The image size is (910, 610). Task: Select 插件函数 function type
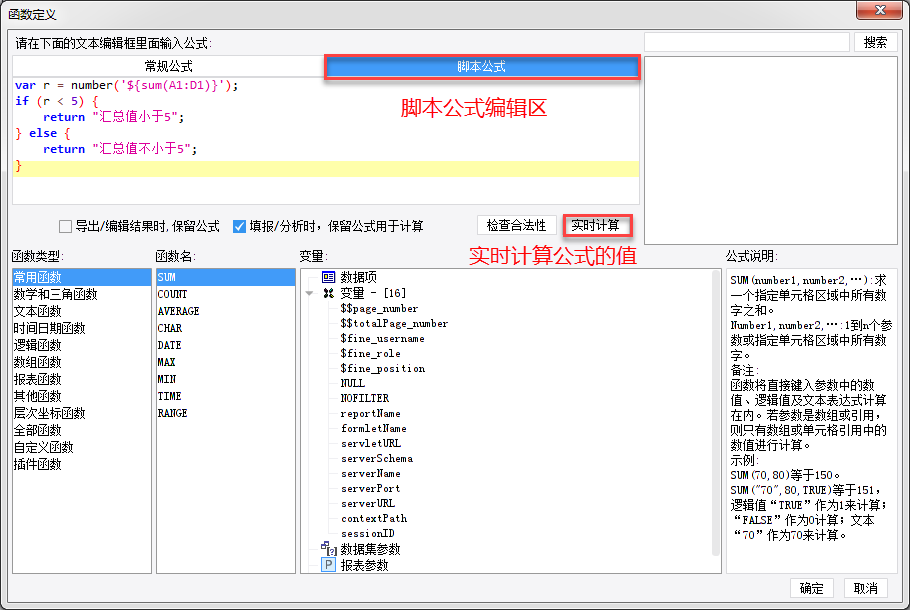(81, 464)
